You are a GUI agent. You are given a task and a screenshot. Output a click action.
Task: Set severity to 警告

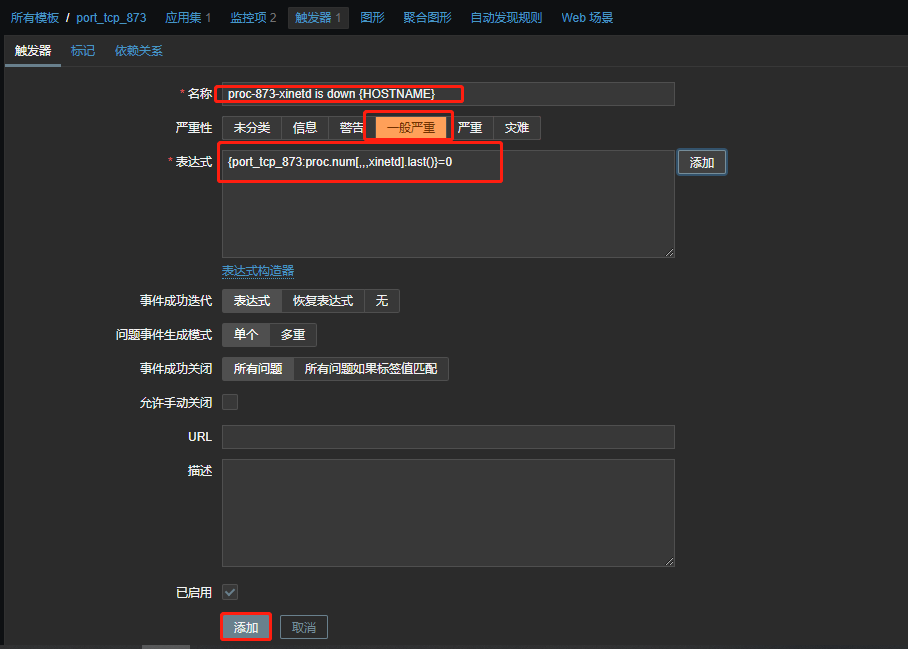[x=351, y=128]
